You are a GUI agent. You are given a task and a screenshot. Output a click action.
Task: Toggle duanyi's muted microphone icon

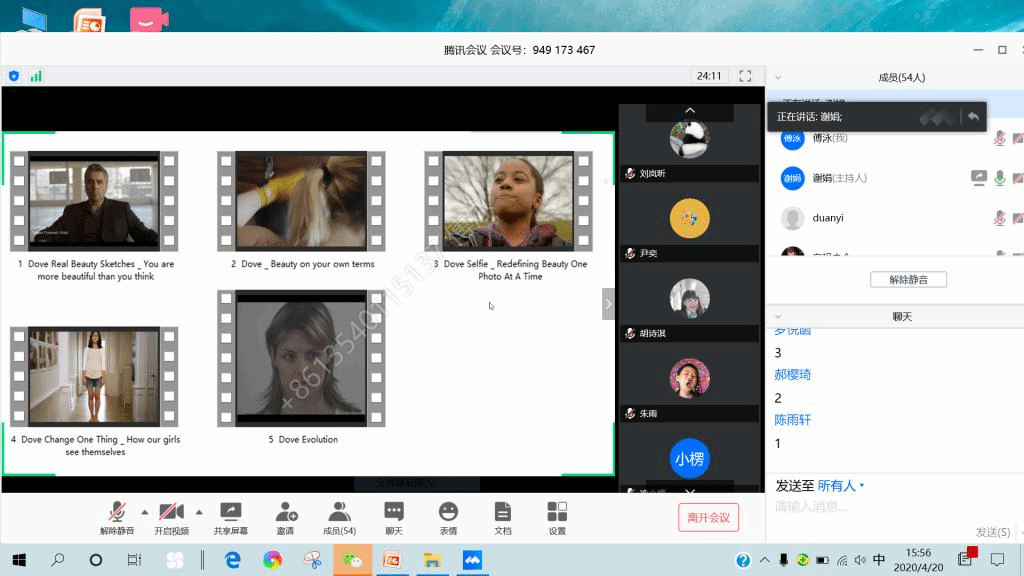(999, 218)
